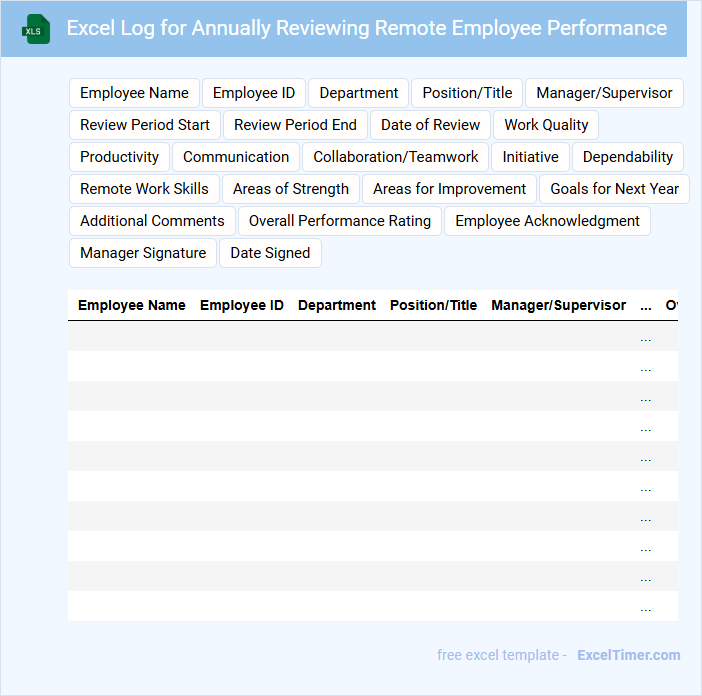The width and height of the screenshot is (702, 696).
Task: Click the page title about Remote Employee Performance
Action: (x=367, y=28)
